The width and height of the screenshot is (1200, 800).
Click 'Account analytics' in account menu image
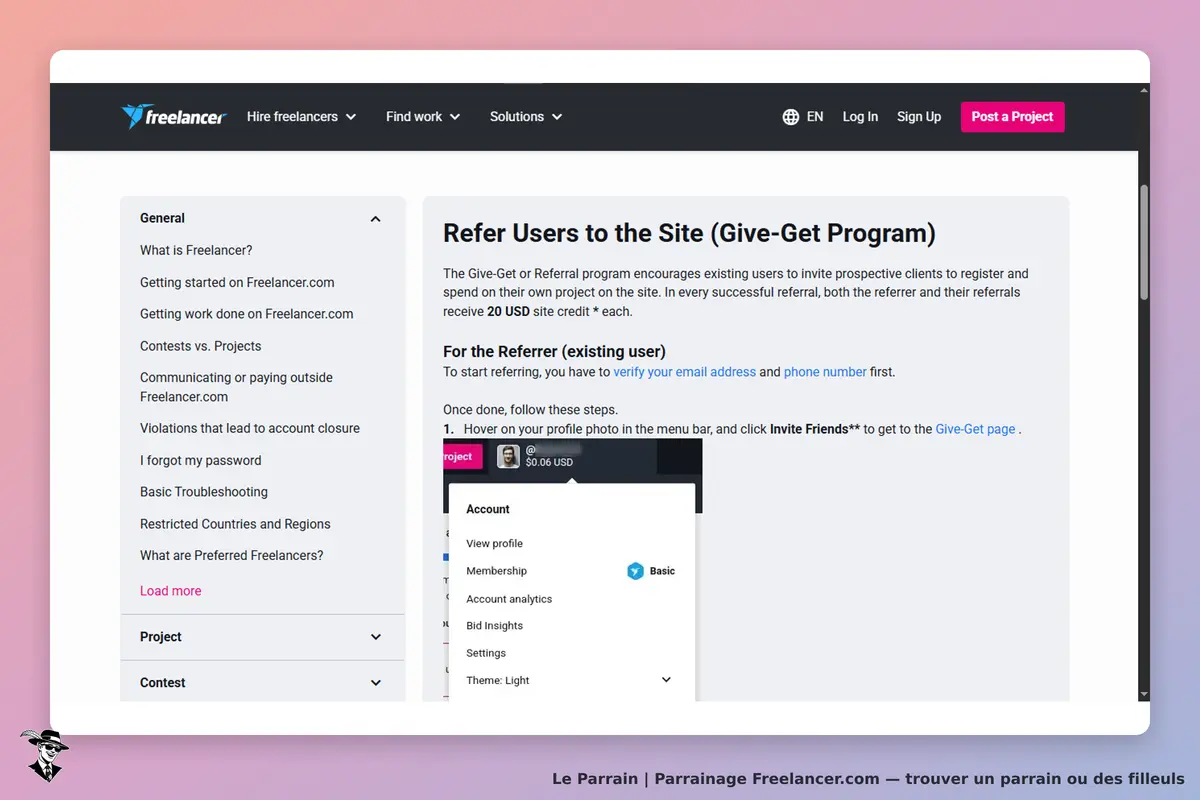pyautogui.click(x=509, y=599)
